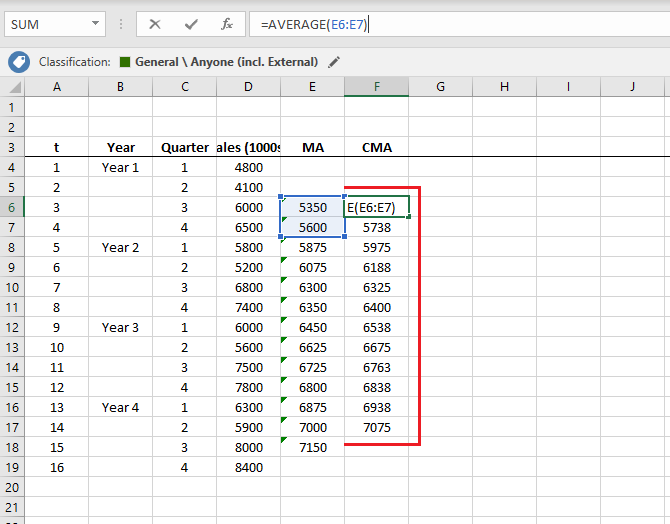Select row 6 header

click(x=12, y=207)
